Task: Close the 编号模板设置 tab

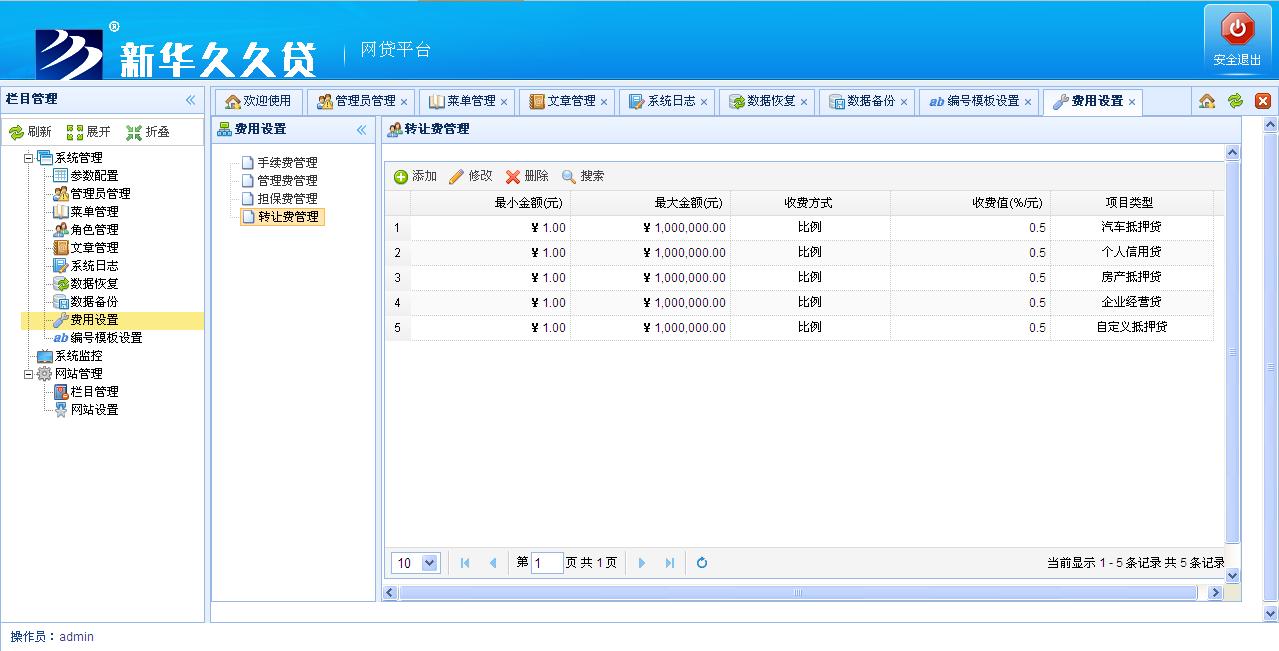Action: pos(1028,102)
